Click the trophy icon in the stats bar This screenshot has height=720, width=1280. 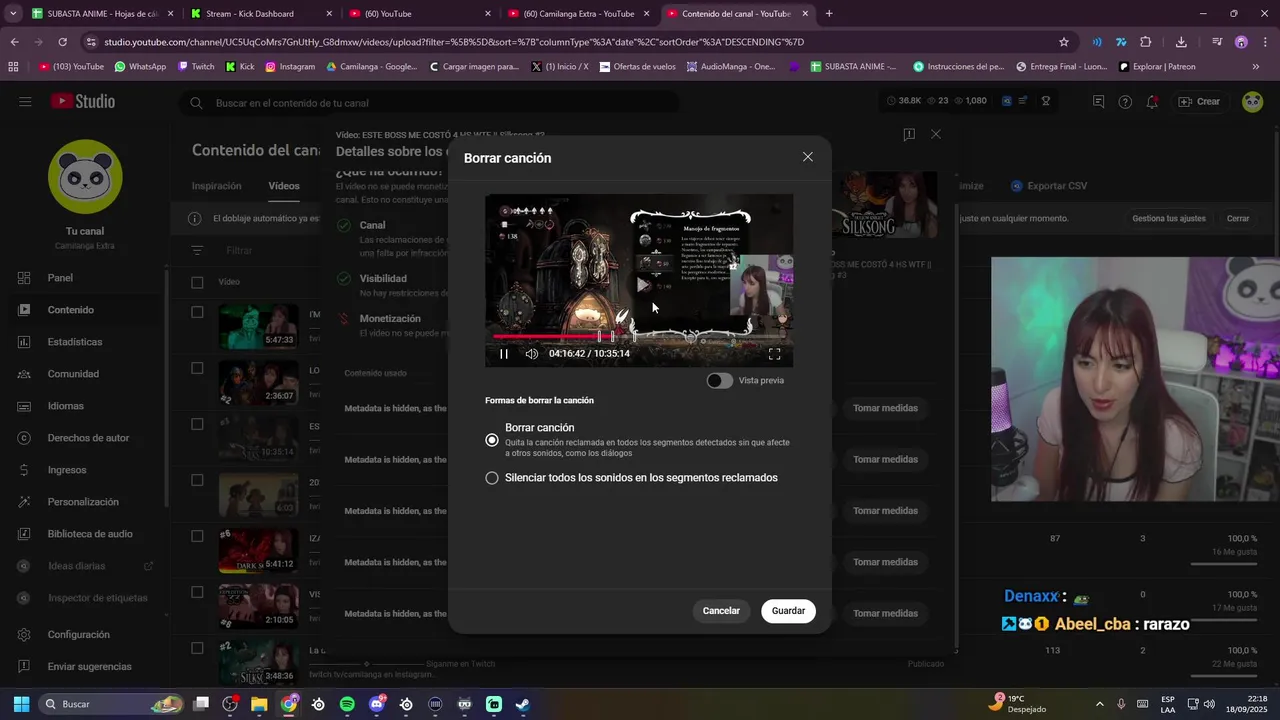1046,101
